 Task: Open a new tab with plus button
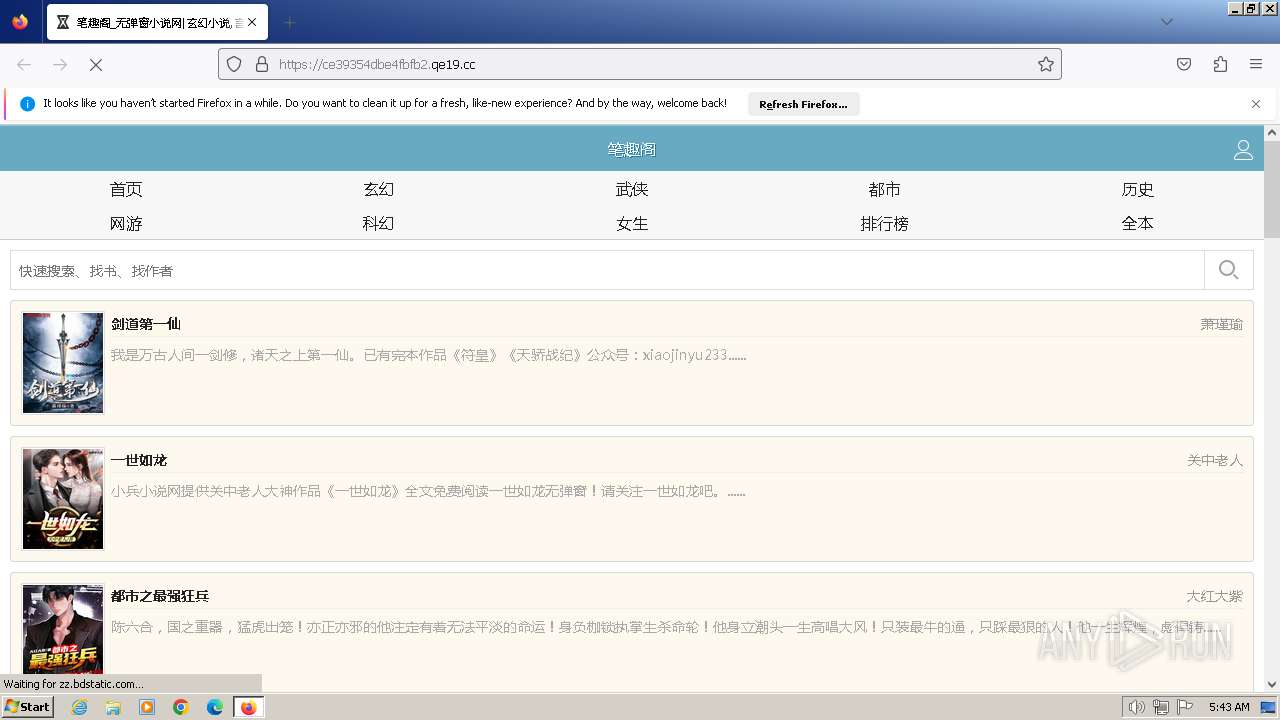[x=289, y=22]
